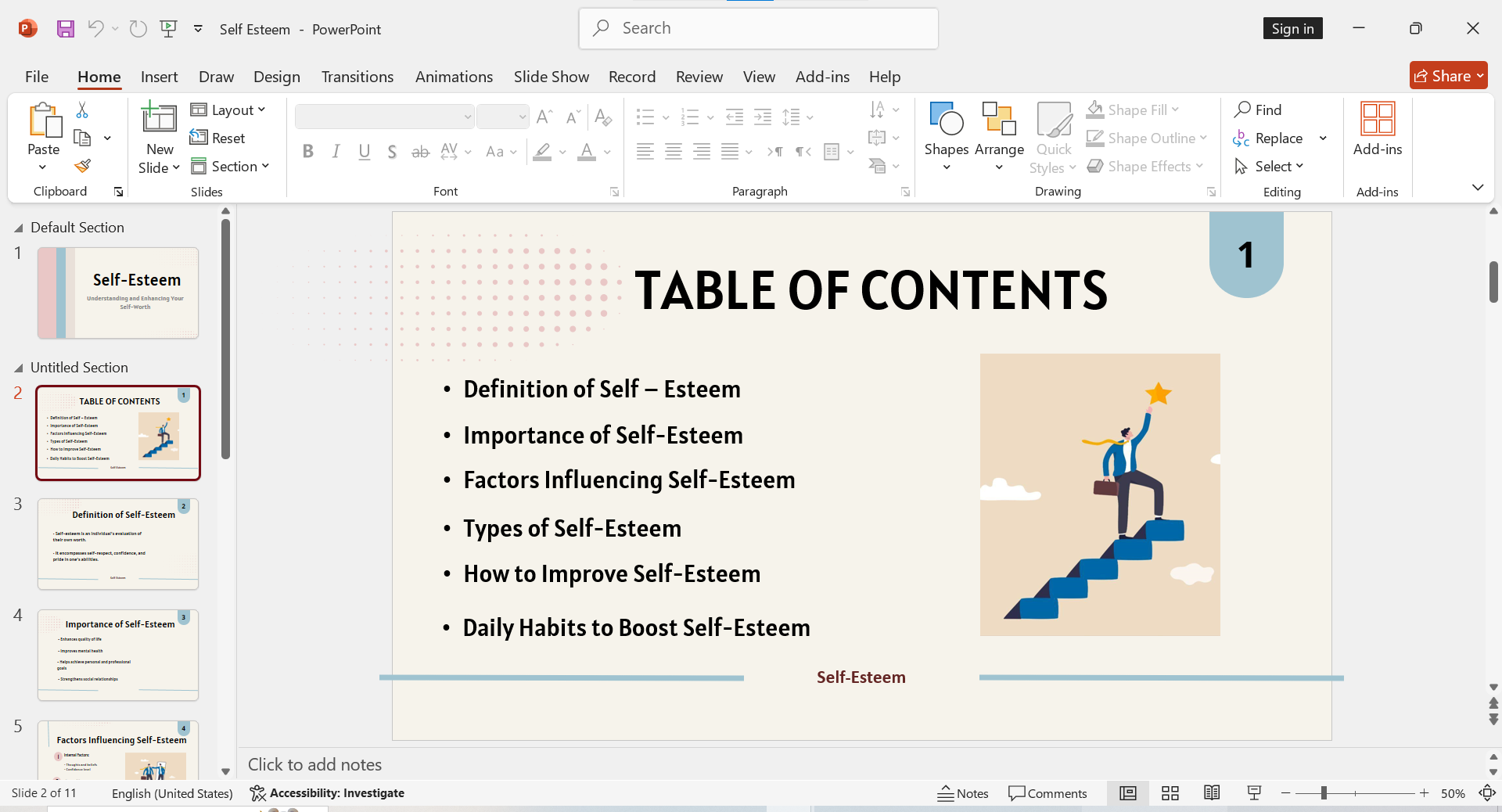
Task: Open Slide Sorter view icon
Action: [1170, 793]
